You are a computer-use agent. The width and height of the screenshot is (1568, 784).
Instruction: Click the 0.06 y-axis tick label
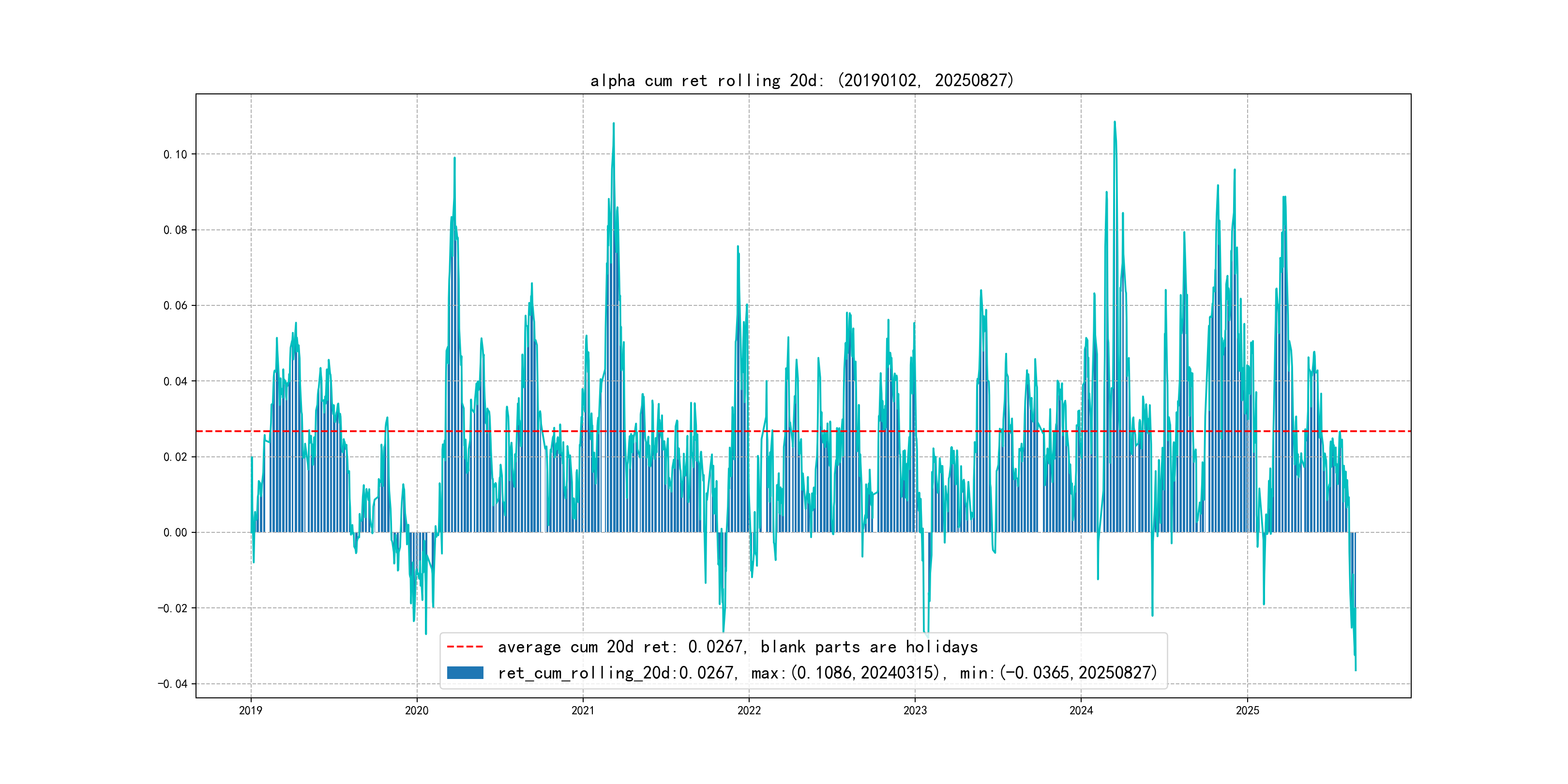tap(175, 305)
